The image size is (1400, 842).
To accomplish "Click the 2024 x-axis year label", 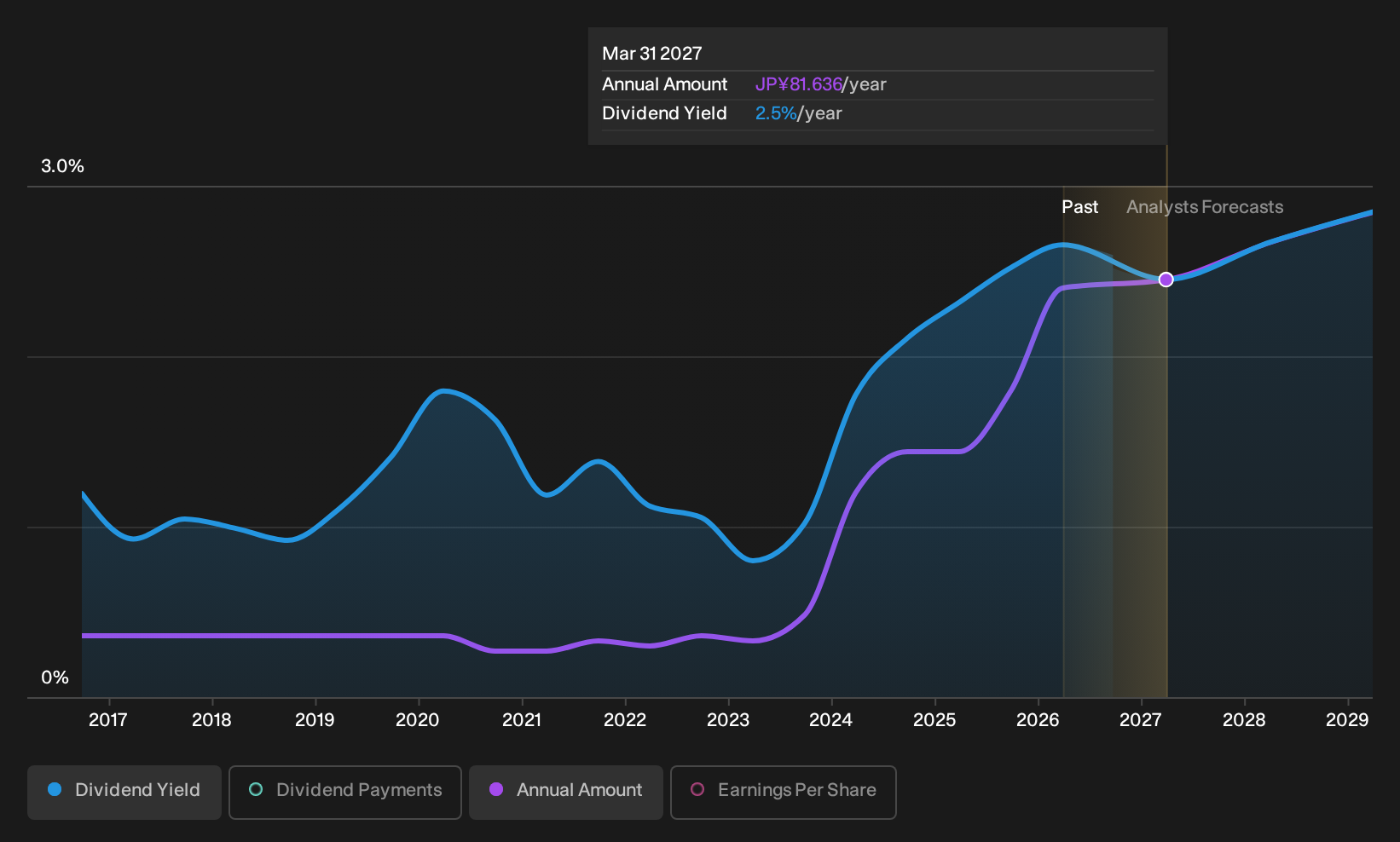I will [x=830, y=720].
